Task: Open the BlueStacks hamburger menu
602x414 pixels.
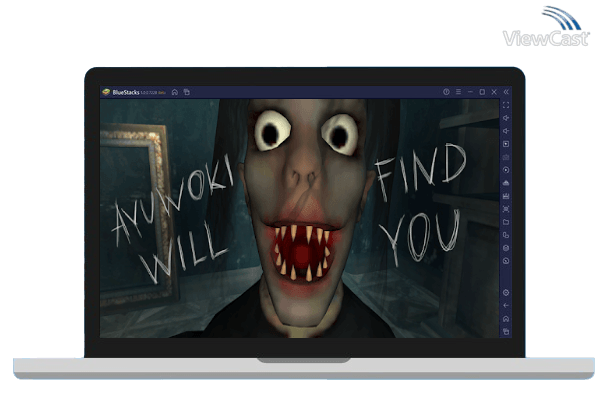Action: (x=458, y=92)
